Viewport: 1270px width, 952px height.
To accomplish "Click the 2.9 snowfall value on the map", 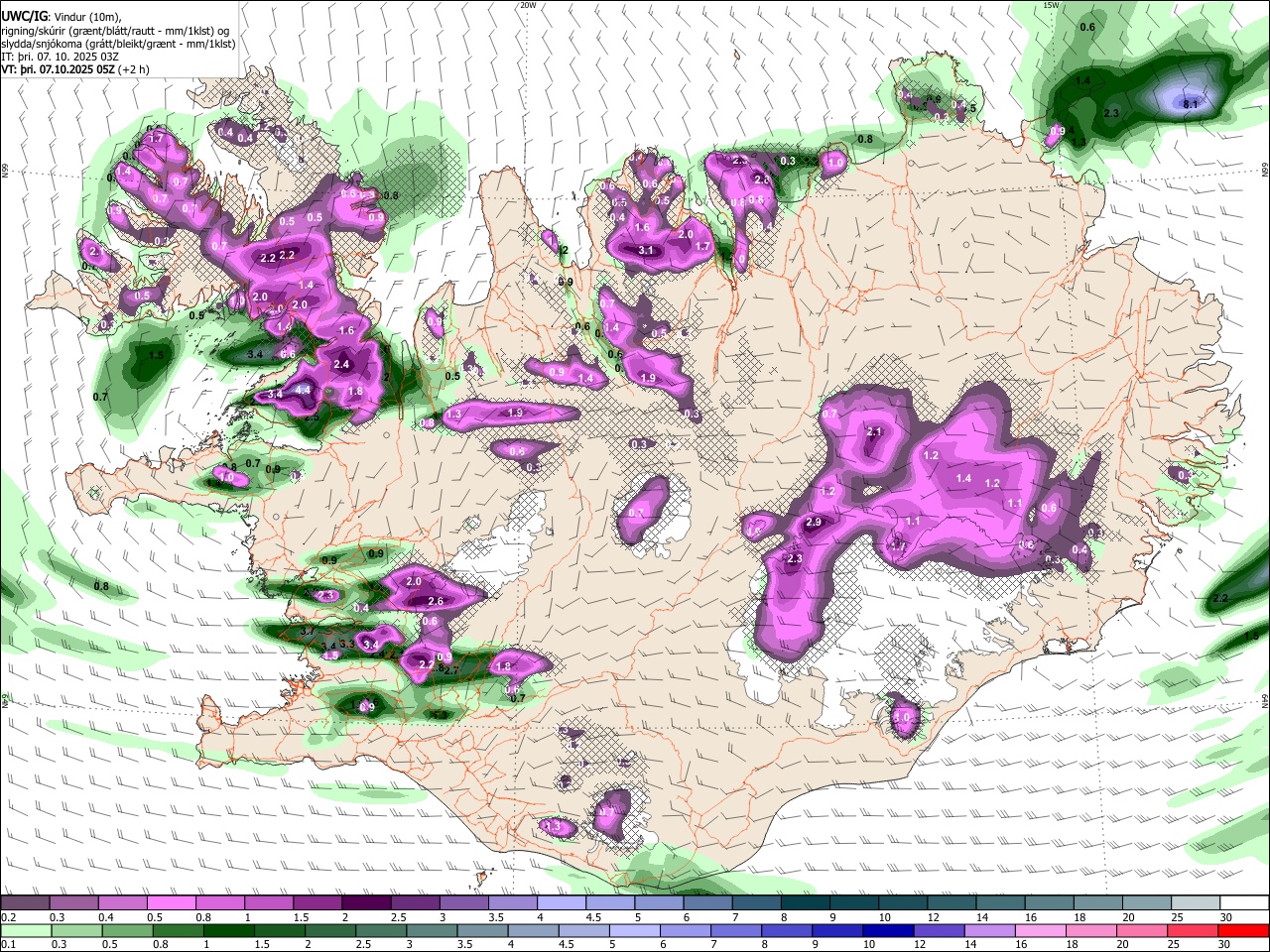I will tap(815, 523).
